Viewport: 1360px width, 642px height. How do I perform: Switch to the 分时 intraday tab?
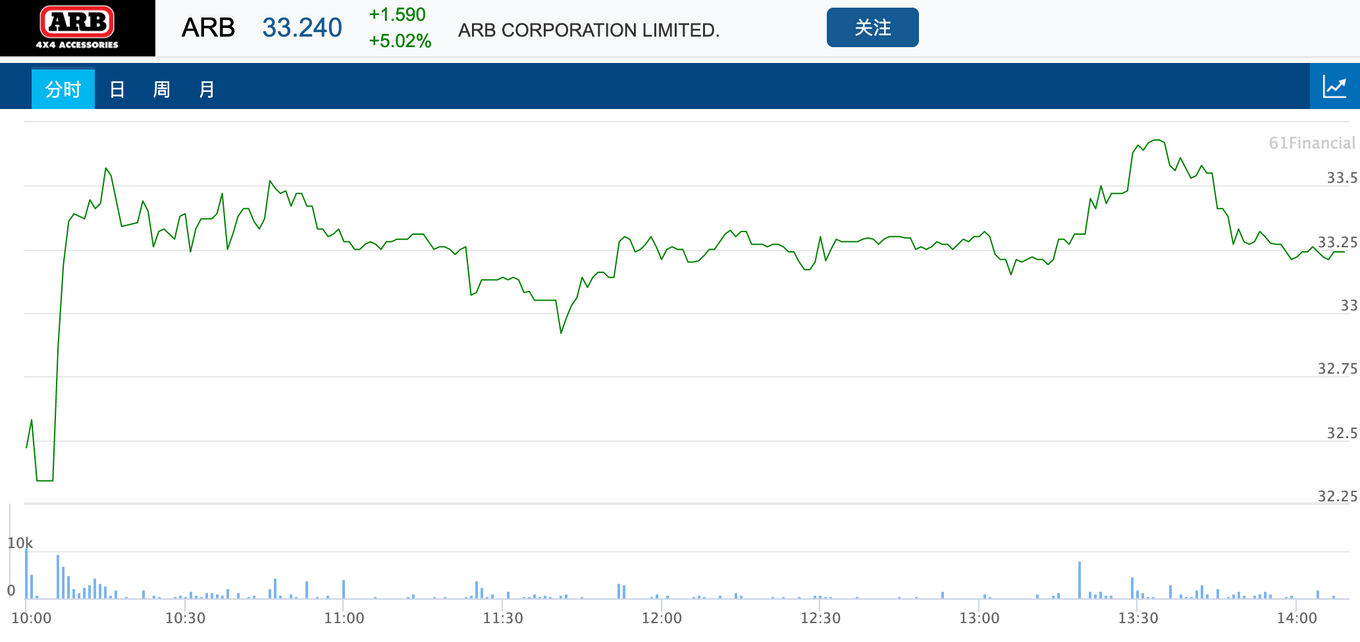[x=63, y=89]
